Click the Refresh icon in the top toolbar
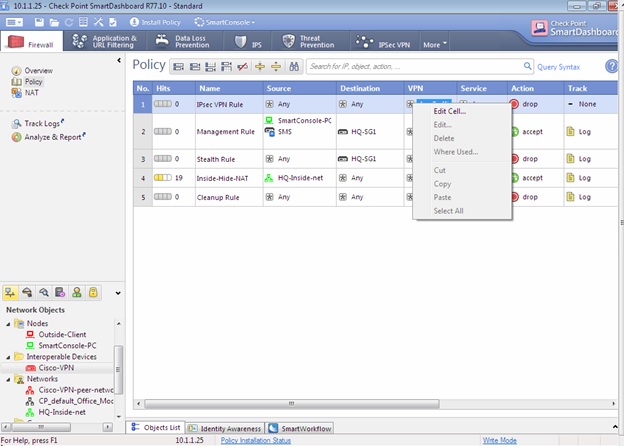 coord(69,22)
